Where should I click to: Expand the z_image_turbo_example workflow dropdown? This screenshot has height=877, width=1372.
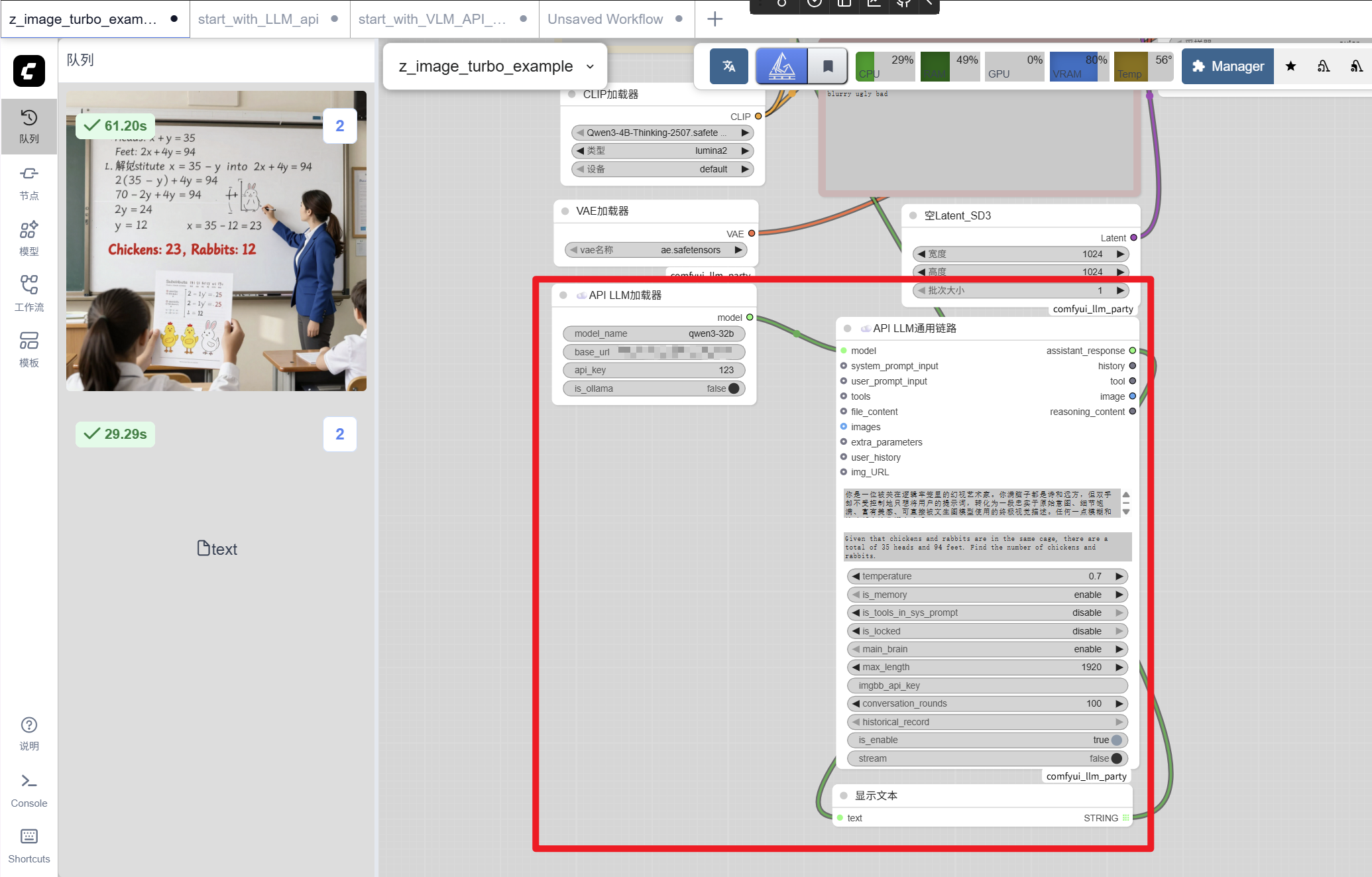pos(590,66)
